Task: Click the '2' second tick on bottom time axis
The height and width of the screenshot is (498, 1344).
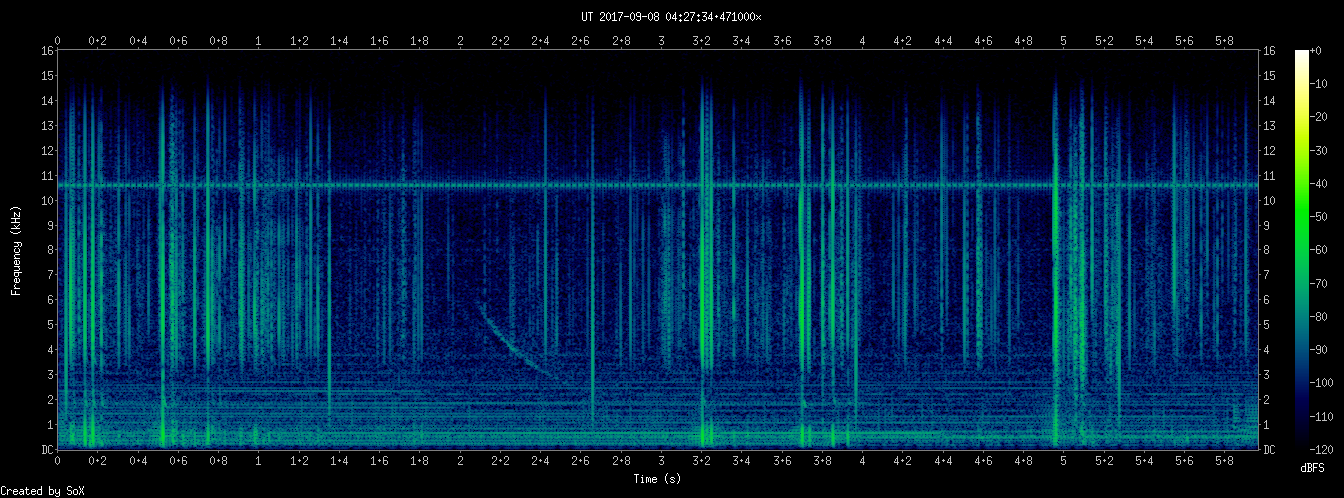Action: coord(460,461)
